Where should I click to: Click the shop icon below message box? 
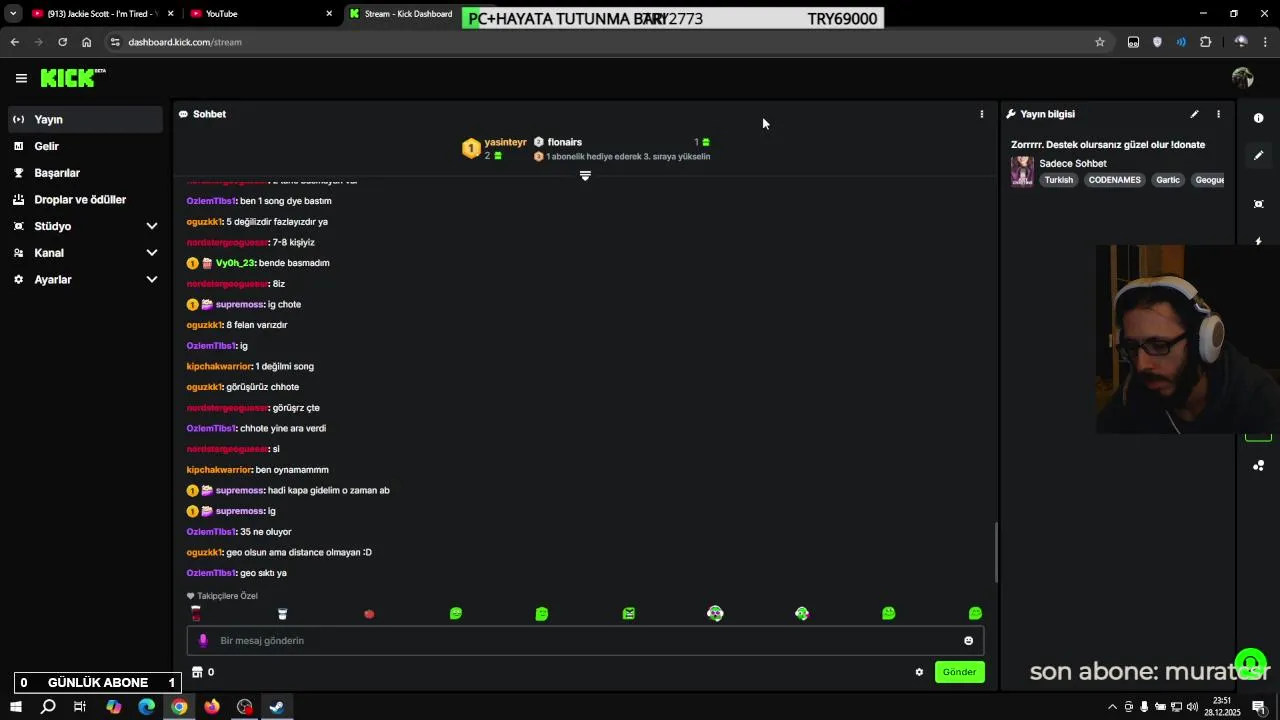(x=197, y=672)
